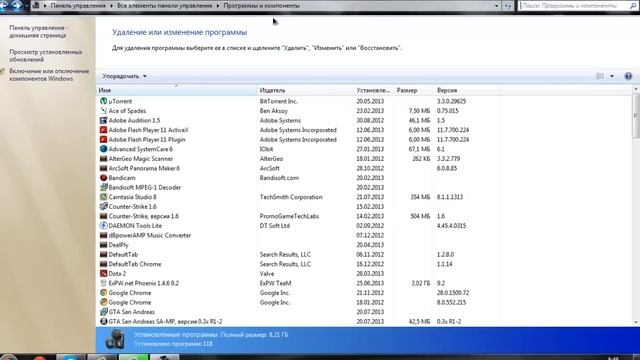Click the Valve publisher cell
The height and width of the screenshot is (360, 640).
click(x=267, y=273)
